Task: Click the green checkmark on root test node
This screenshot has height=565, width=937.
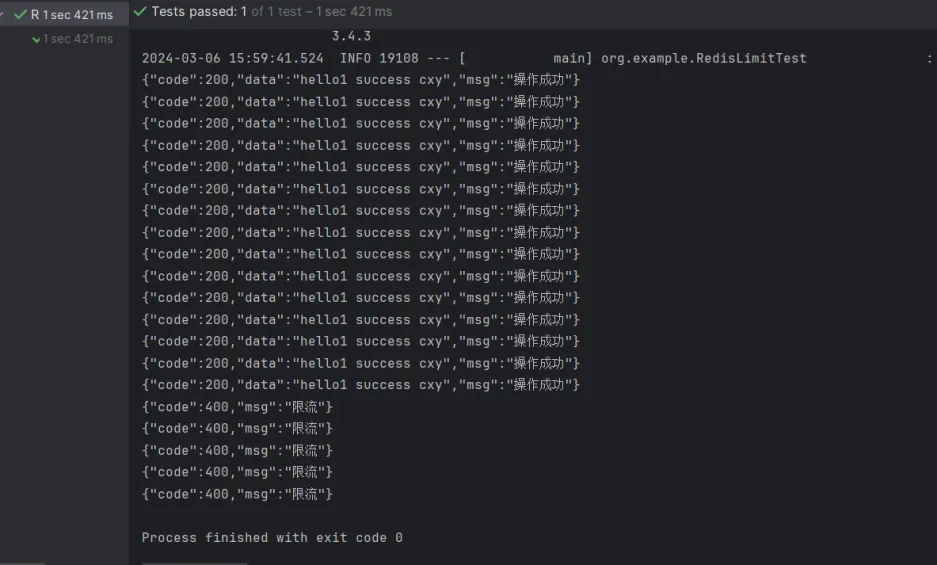Action: tap(20, 15)
